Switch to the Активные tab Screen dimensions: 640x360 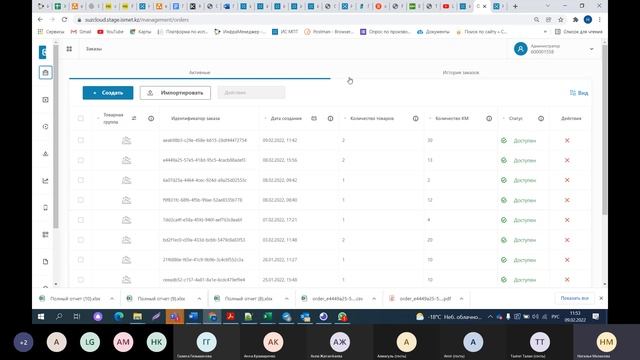pos(200,72)
